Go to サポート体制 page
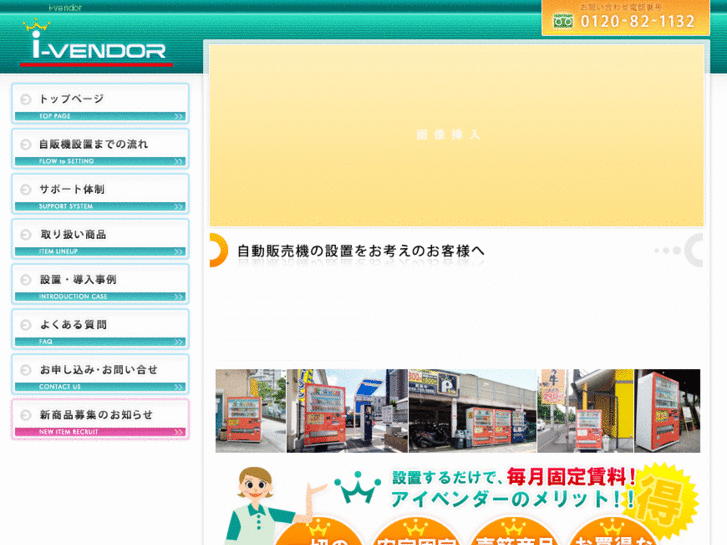The image size is (727, 545). click(100, 194)
